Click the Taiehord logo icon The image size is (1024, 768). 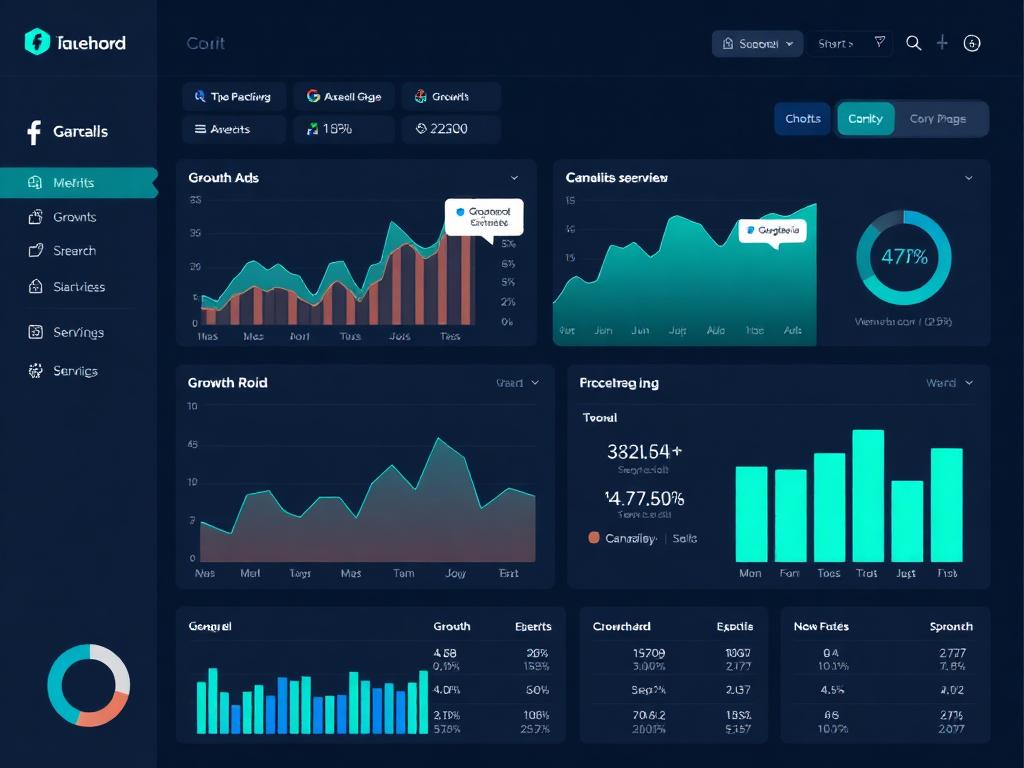point(37,42)
